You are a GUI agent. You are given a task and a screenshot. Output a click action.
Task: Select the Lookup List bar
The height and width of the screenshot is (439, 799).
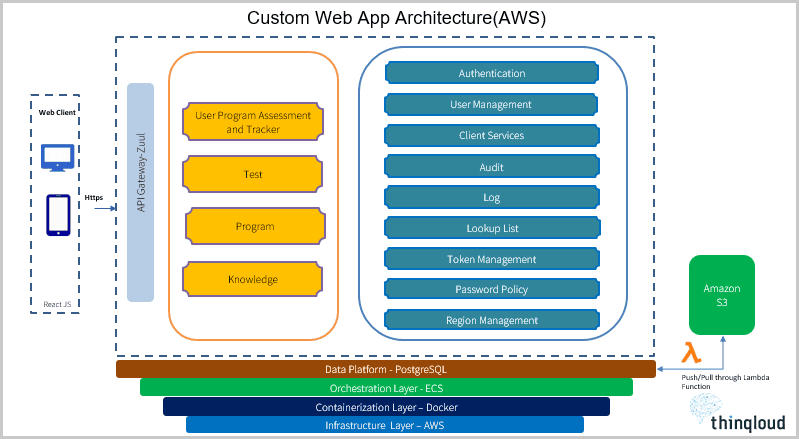[x=492, y=228]
